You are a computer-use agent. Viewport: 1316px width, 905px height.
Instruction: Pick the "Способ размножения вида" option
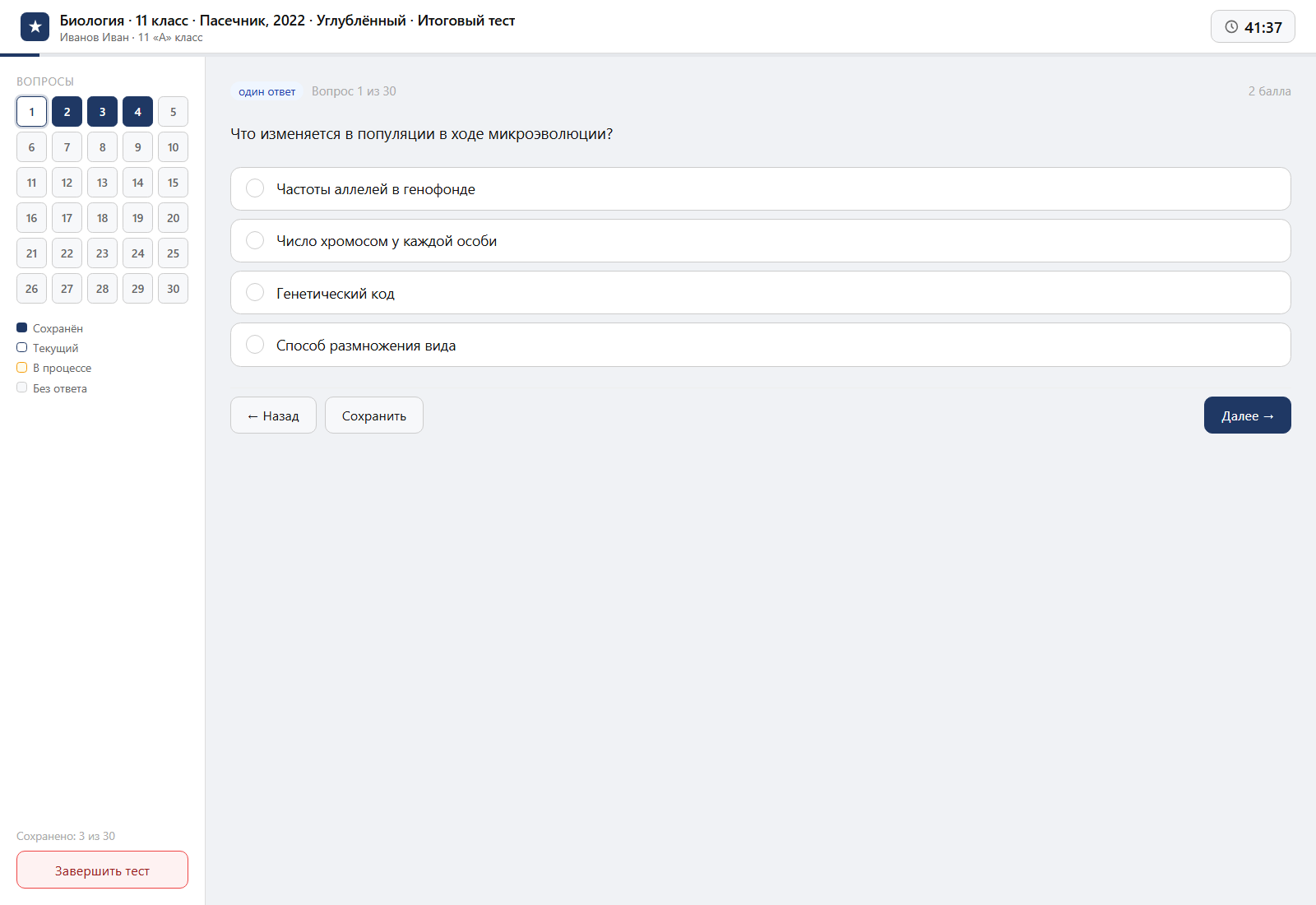[760, 345]
